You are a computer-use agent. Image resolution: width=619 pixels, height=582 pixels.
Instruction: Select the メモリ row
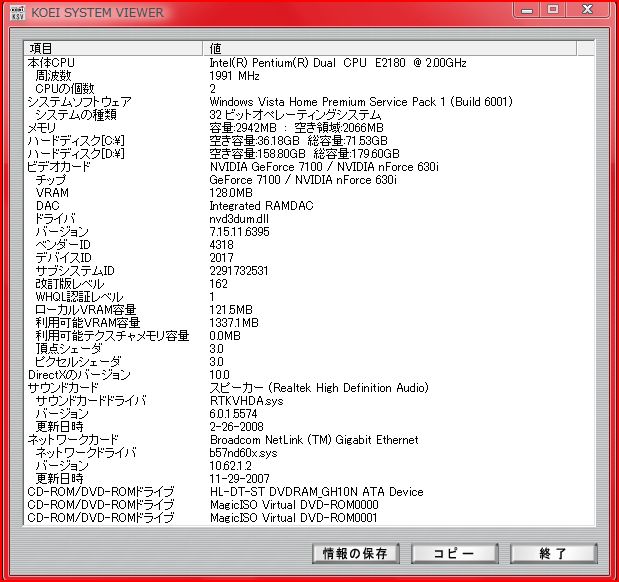[42, 128]
